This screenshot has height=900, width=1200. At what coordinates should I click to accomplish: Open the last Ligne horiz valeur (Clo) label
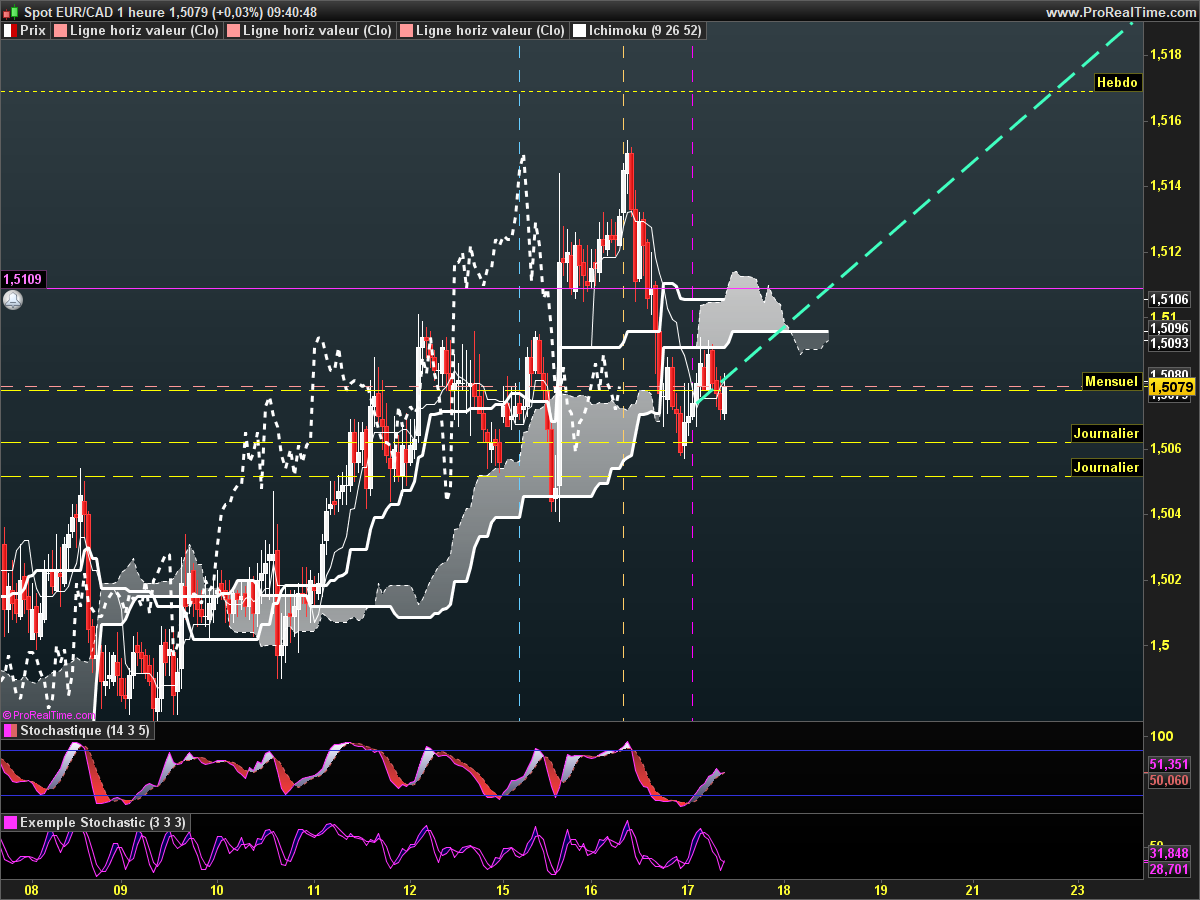coord(490,31)
